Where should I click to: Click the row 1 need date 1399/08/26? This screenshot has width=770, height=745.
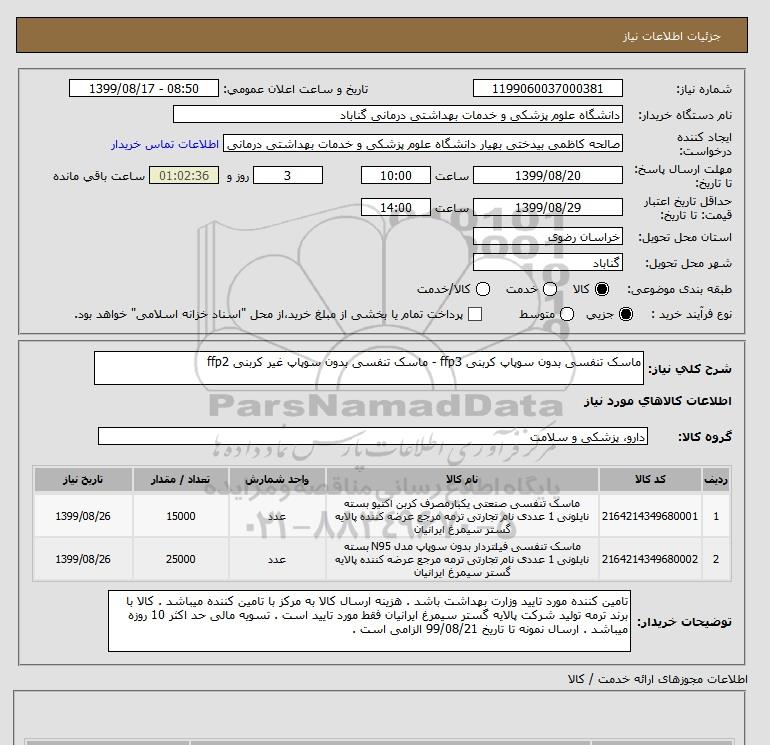click(83, 516)
